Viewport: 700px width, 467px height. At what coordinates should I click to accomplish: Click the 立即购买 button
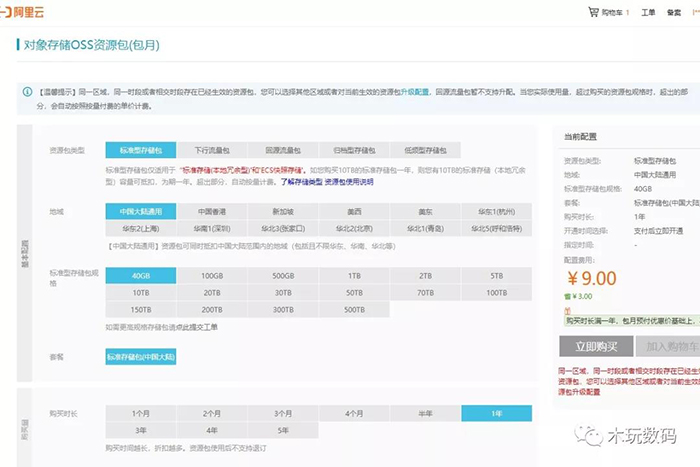(x=596, y=346)
